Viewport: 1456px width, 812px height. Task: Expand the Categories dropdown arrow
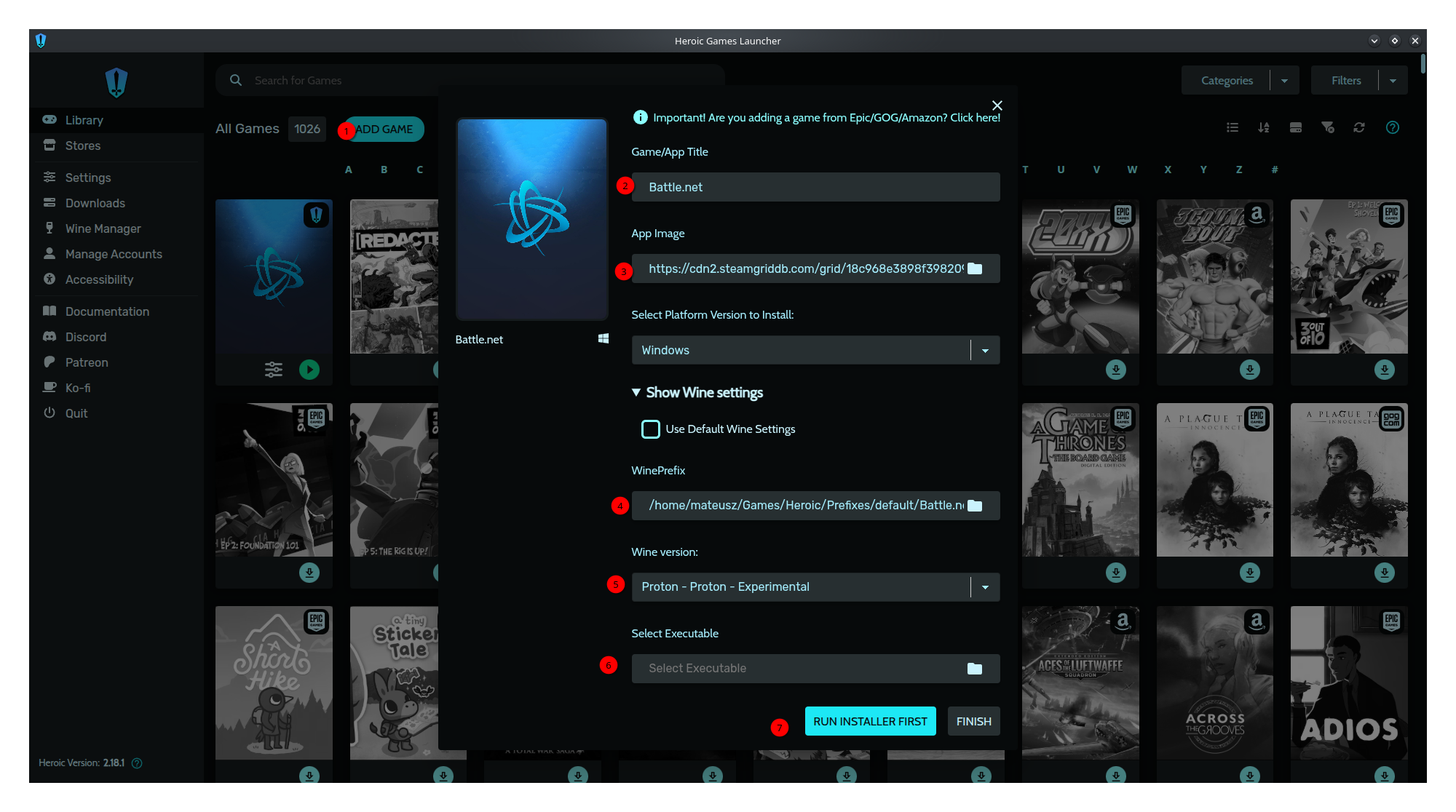[x=1285, y=81]
